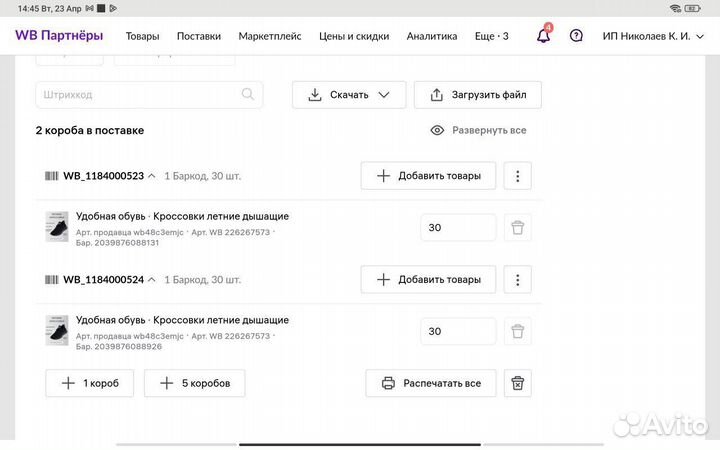Click the search magnifier in barcode field
This screenshot has height=450, width=720.
248,95
